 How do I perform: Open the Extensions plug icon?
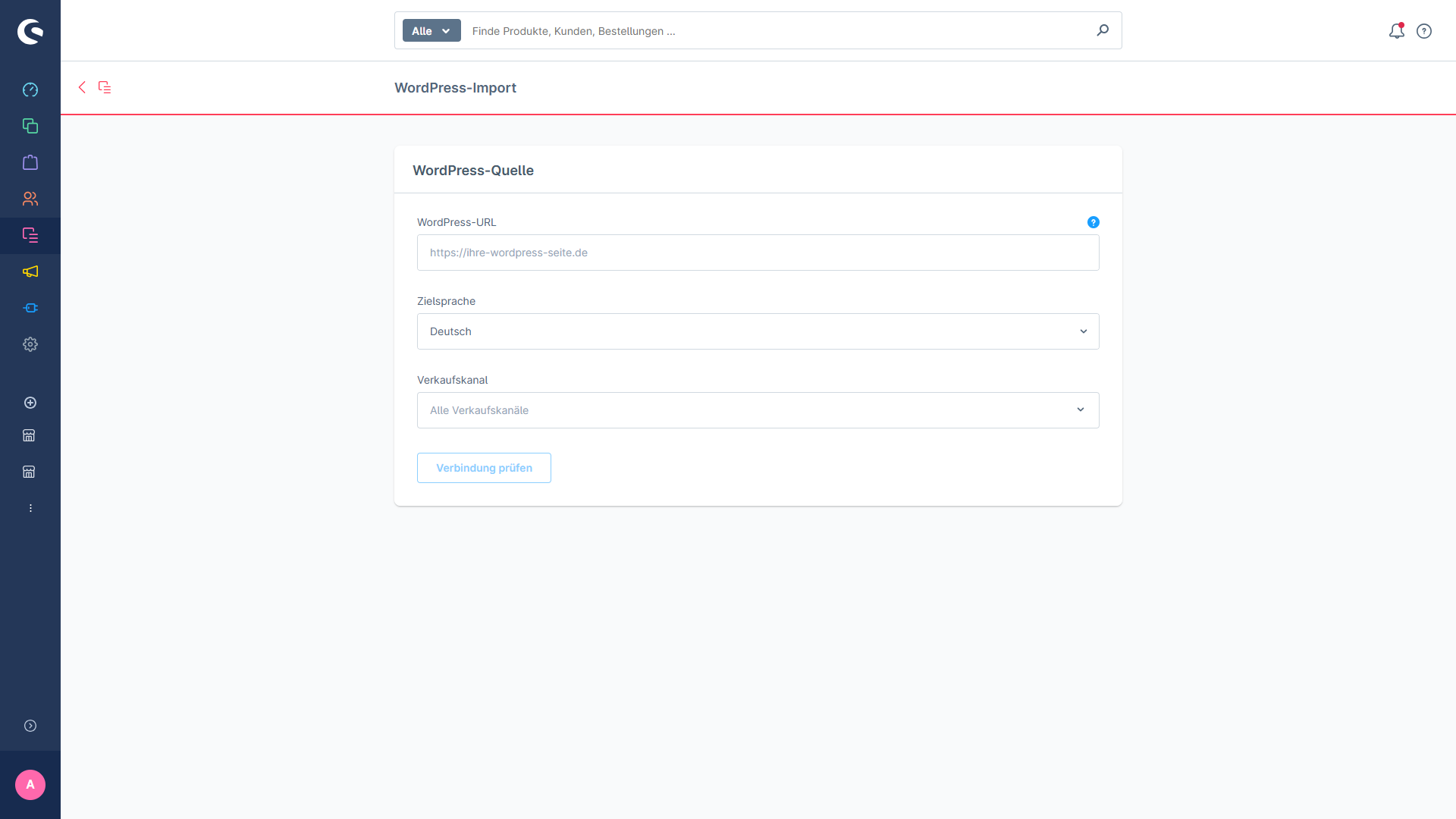[x=30, y=308]
